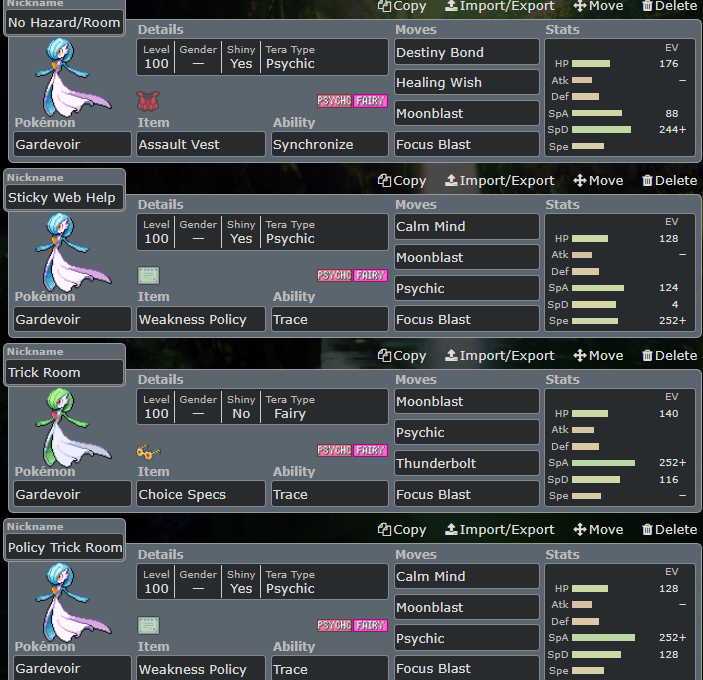Open stats panel with 176 HP EVs
703x680 pixels.
click(x=620, y=97)
